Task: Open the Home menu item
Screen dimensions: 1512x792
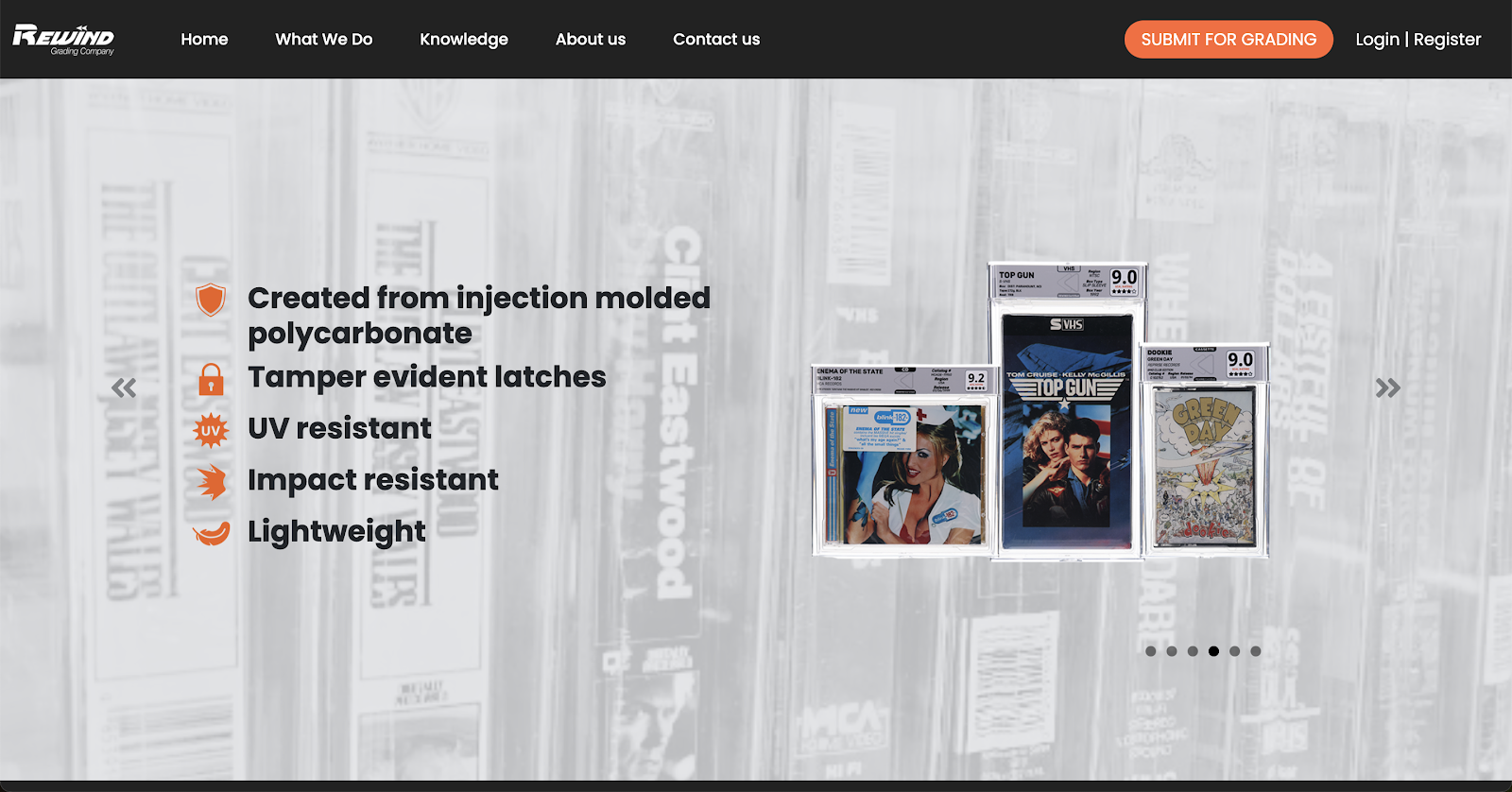Action: [x=204, y=39]
